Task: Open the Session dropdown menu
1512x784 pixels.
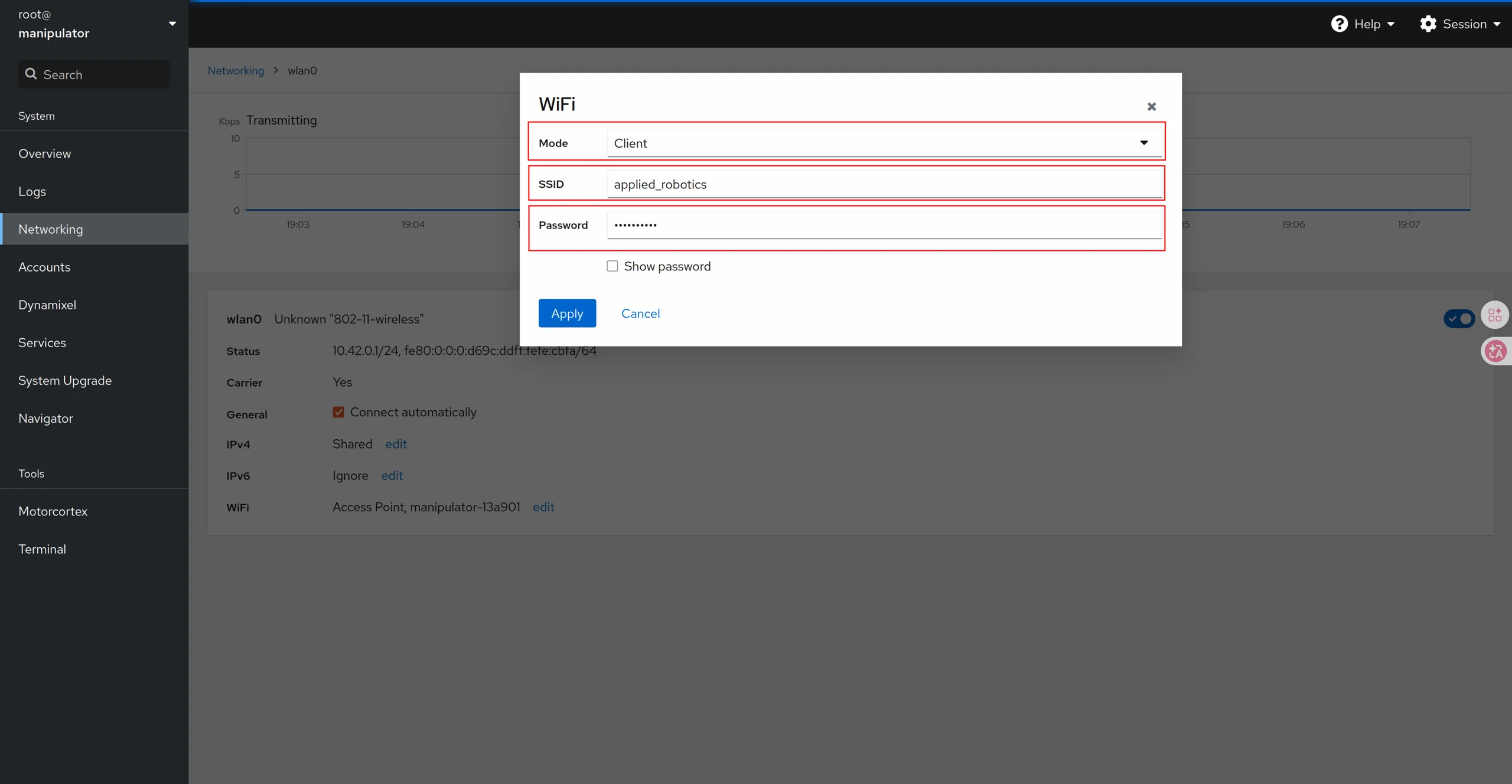Action: pyautogui.click(x=1460, y=24)
